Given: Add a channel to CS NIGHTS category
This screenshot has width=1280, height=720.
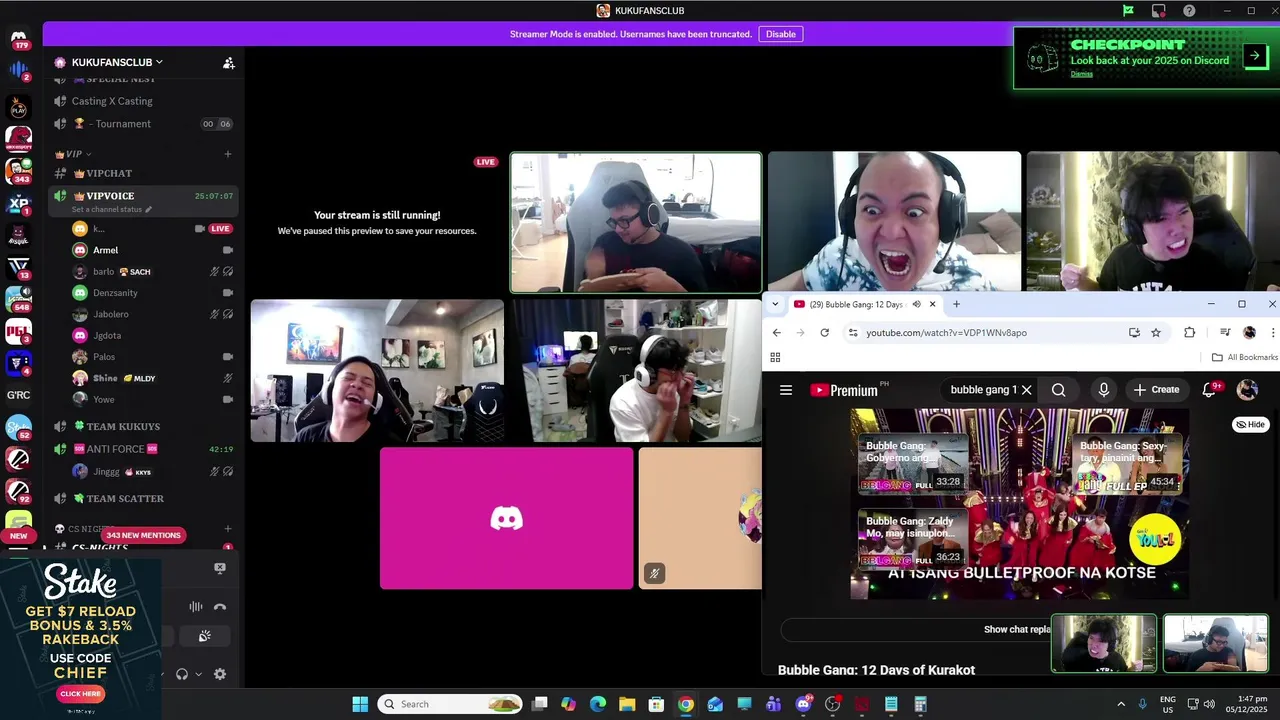Looking at the screenshot, I should (x=228, y=528).
